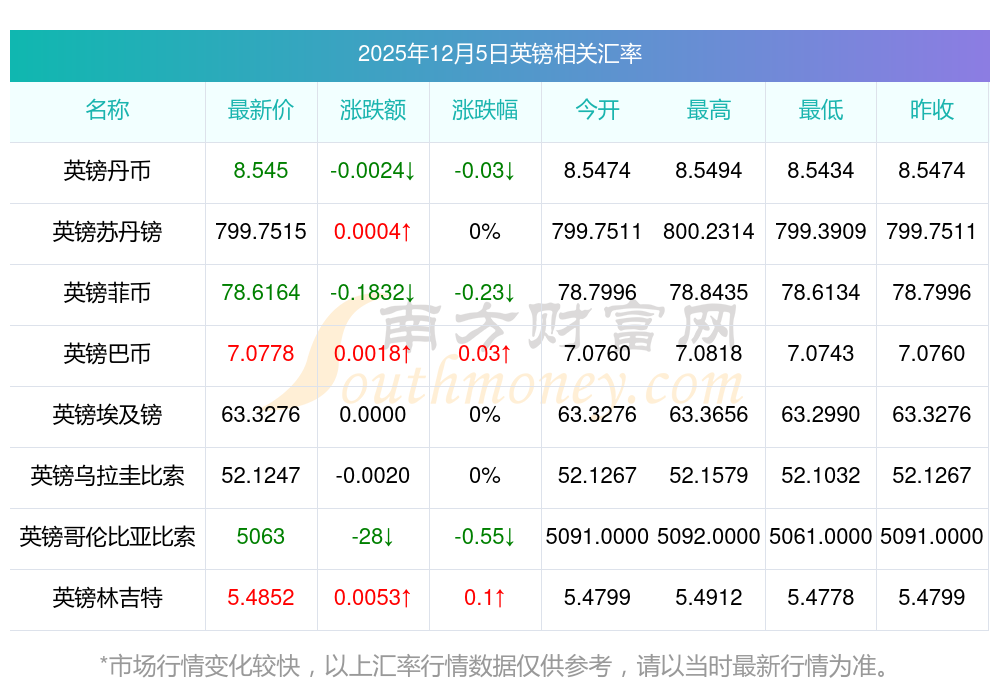1000x697 pixels.
Task: Click the 涨跌幅 column header
Action: pyautogui.click(x=485, y=110)
